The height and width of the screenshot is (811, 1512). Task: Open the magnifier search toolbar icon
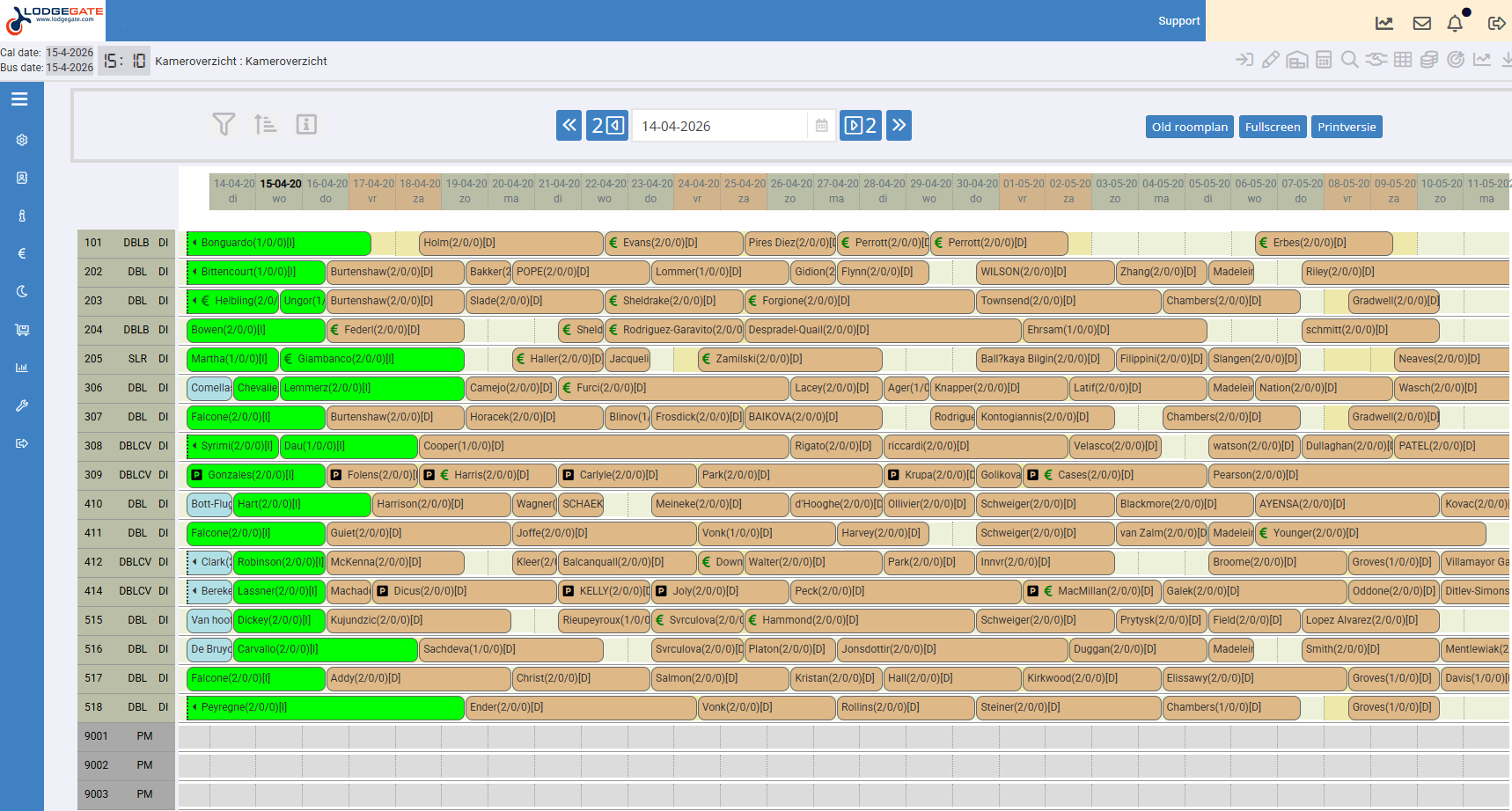coord(1349,60)
